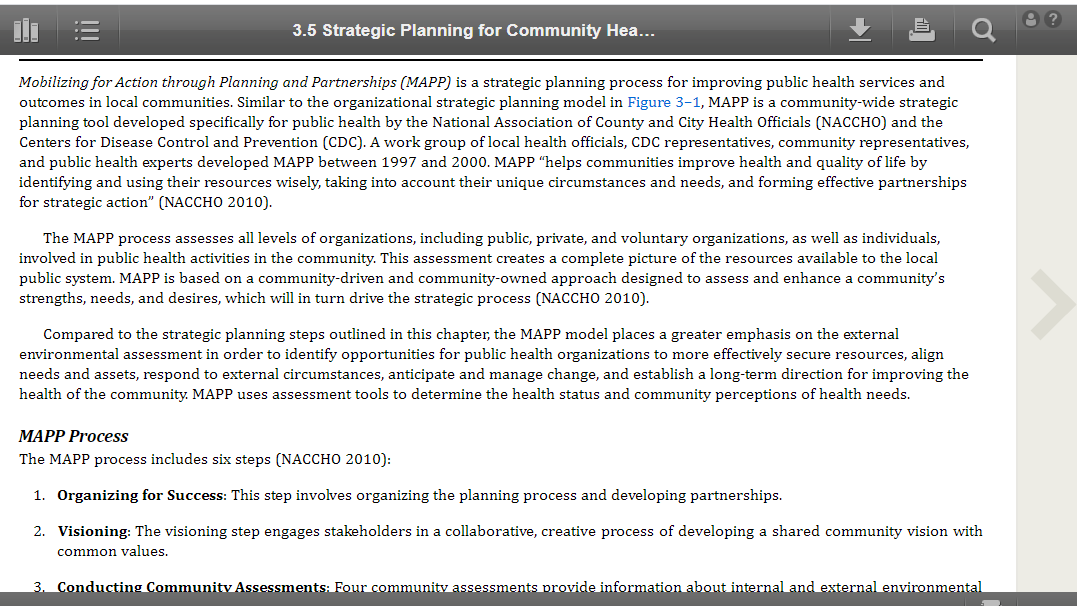Select the bold 'Organizing for Success' text

(141, 495)
